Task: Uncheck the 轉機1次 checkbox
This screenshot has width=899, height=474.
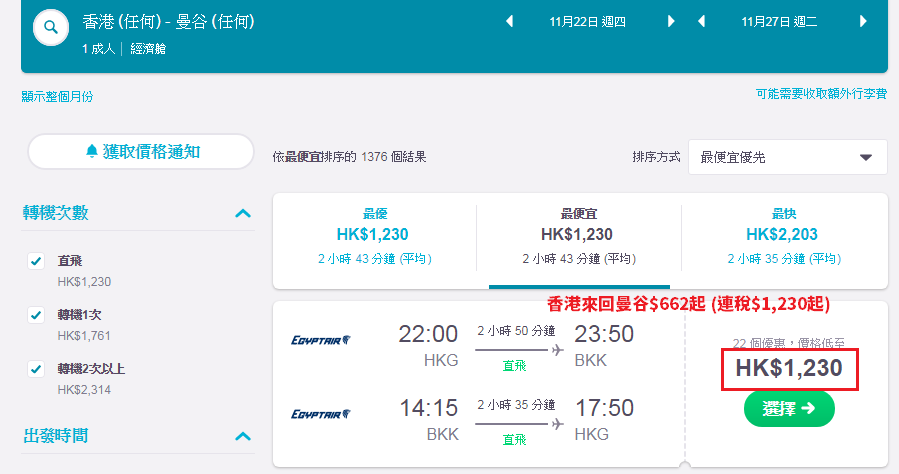Action: [36, 315]
